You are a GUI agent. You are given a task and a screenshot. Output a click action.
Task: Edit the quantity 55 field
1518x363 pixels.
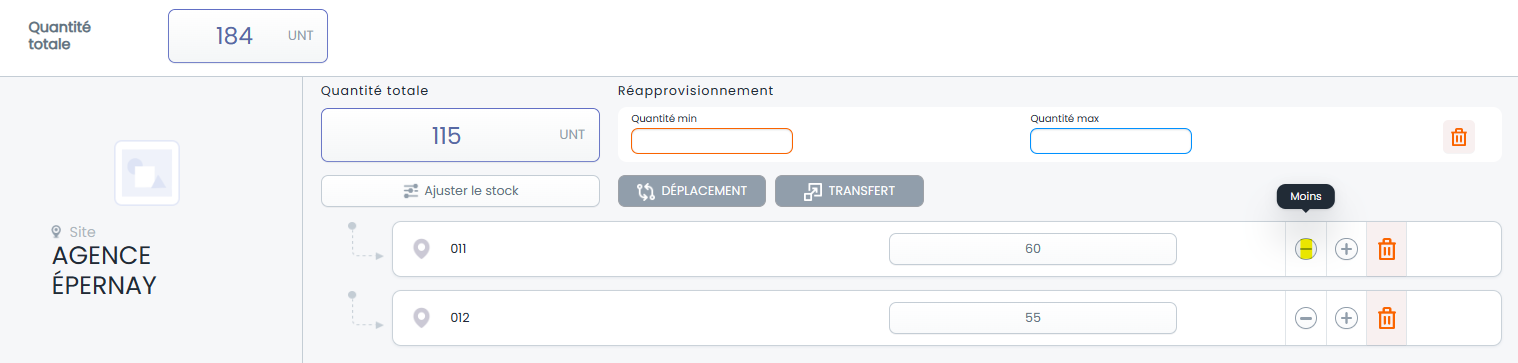click(1033, 318)
